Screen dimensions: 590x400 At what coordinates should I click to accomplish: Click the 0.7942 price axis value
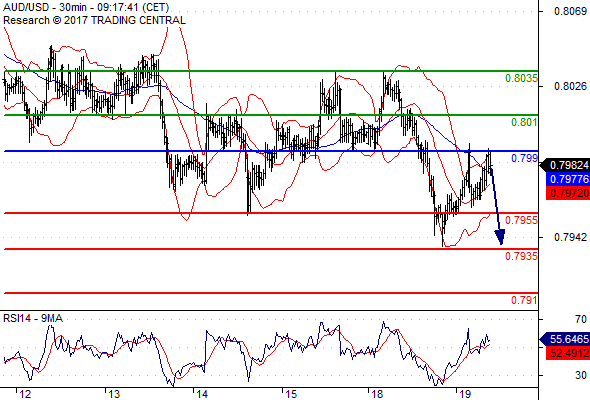[570, 237]
